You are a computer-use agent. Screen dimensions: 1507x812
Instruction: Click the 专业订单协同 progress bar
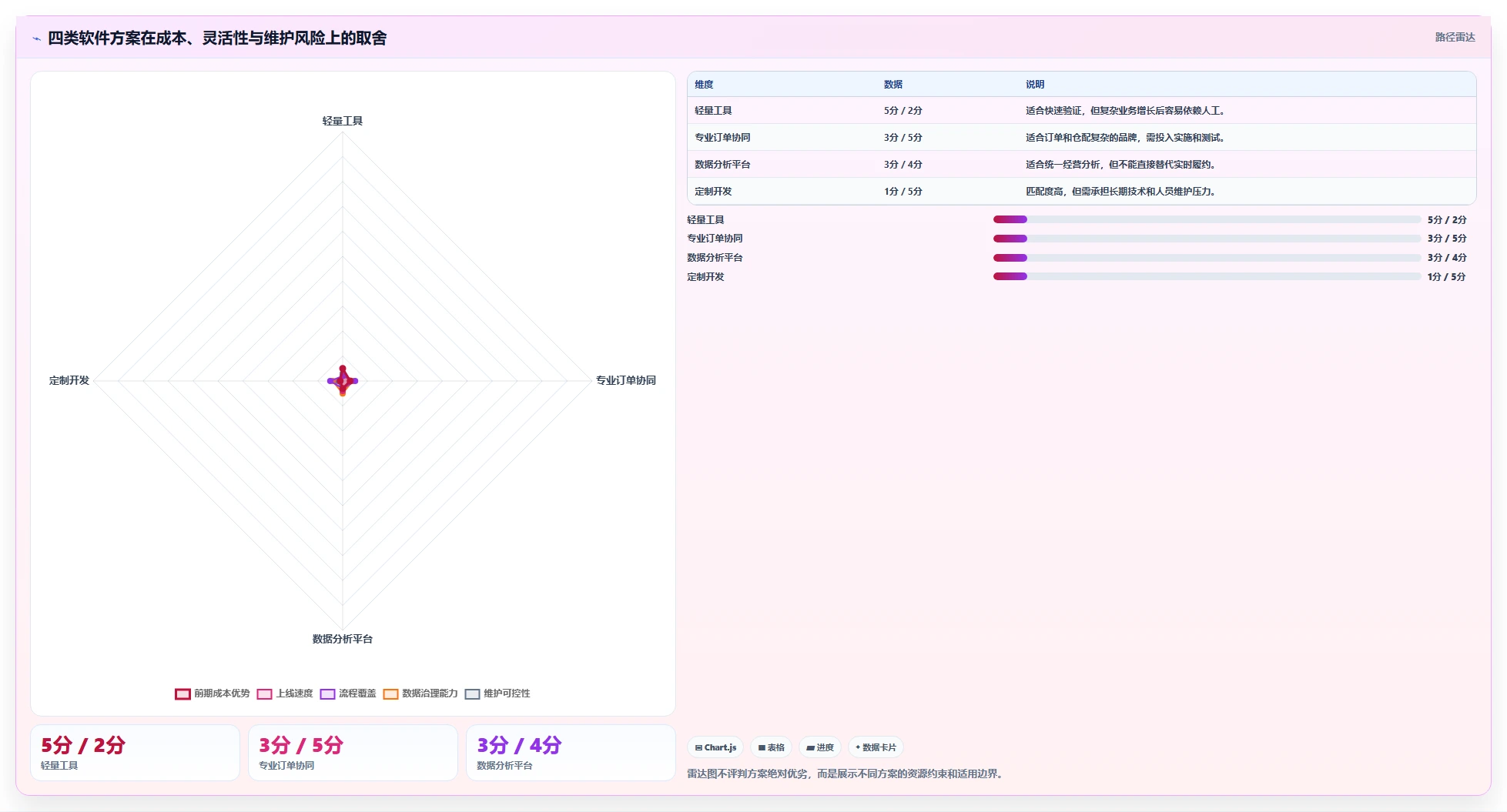tap(1207, 239)
